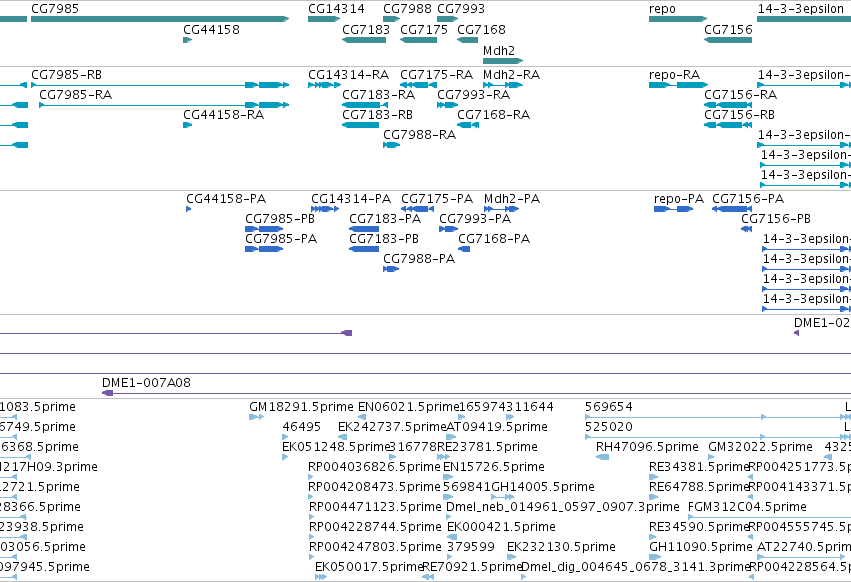Select EST EK232130.5prime
This screenshot has height=582, width=851.
tap(510, 557)
